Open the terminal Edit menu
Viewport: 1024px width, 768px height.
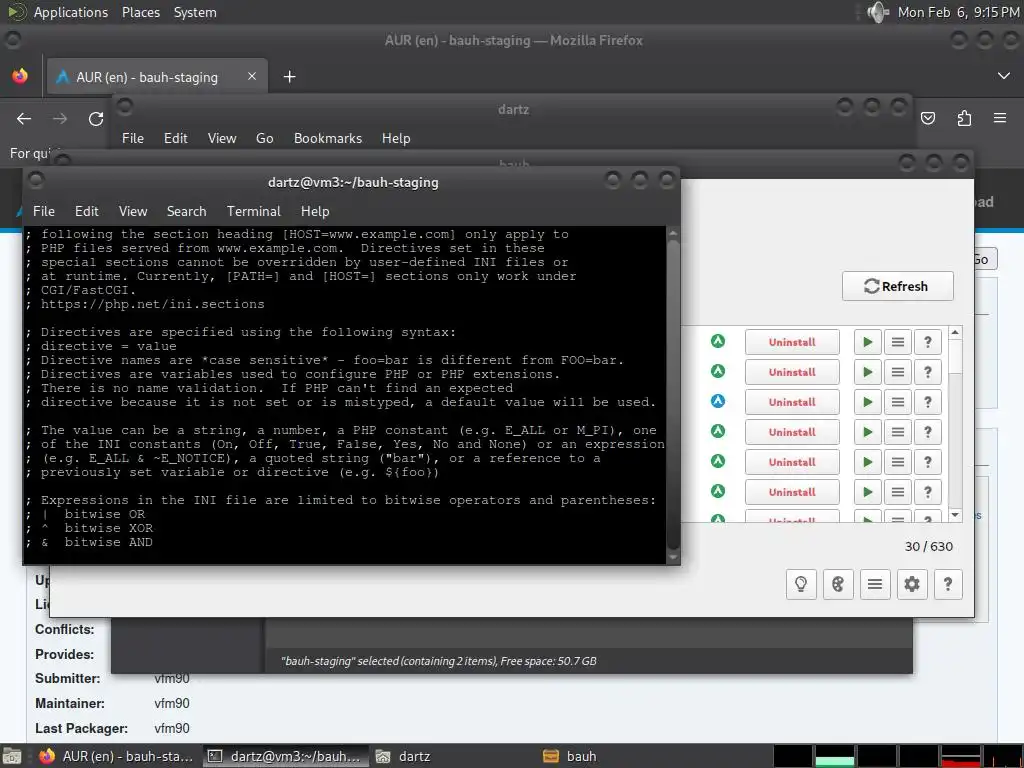(x=87, y=212)
